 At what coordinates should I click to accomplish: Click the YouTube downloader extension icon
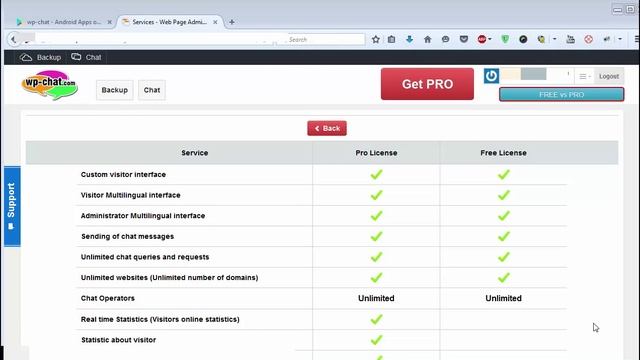[571, 39]
